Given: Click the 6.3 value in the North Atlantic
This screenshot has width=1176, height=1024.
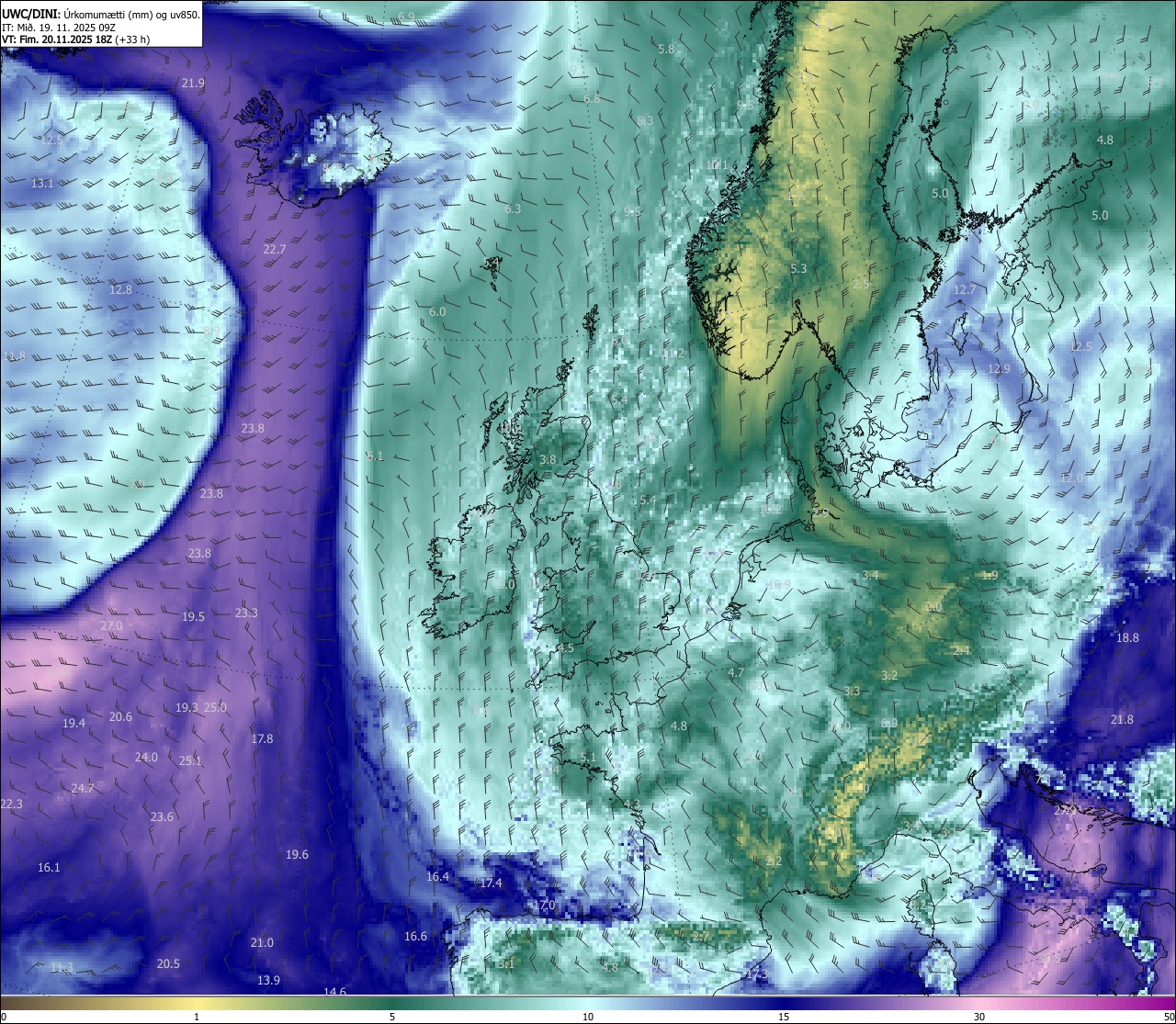Looking at the screenshot, I should pyautogui.click(x=513, y=208).
